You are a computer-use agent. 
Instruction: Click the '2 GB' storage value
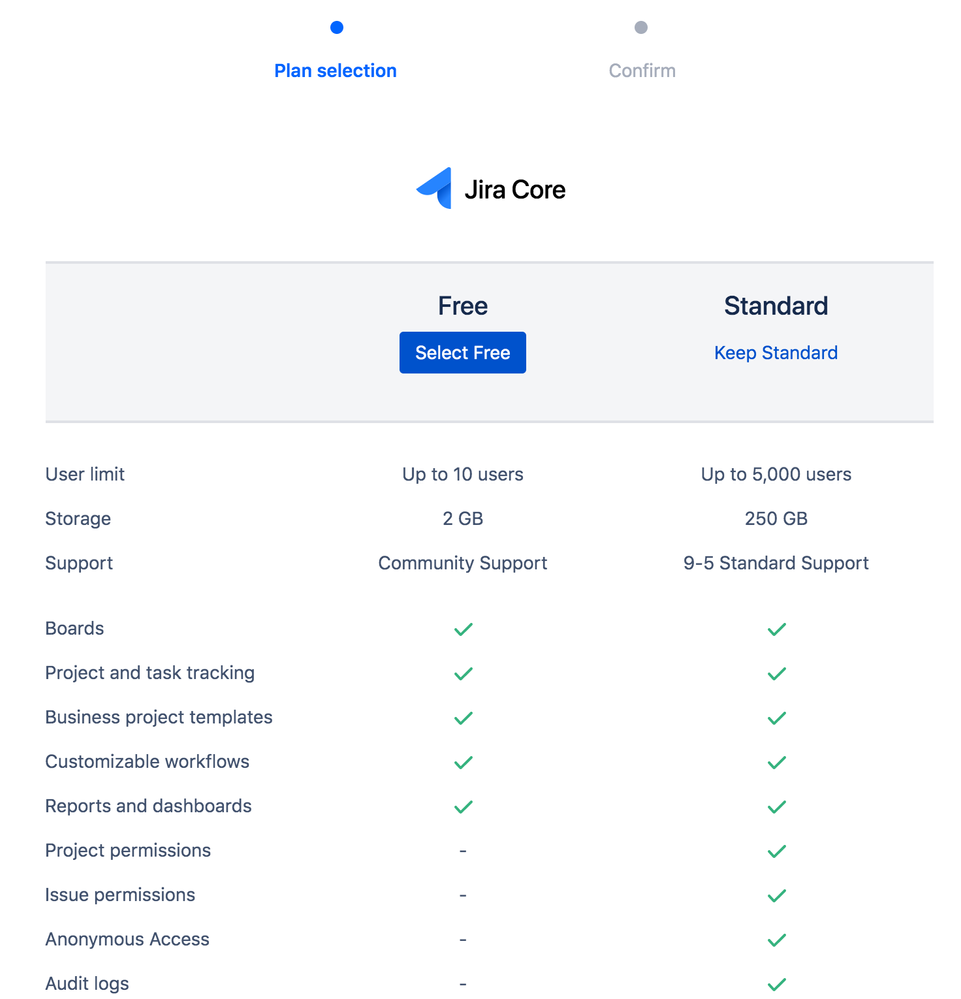[x=463, y=519]
